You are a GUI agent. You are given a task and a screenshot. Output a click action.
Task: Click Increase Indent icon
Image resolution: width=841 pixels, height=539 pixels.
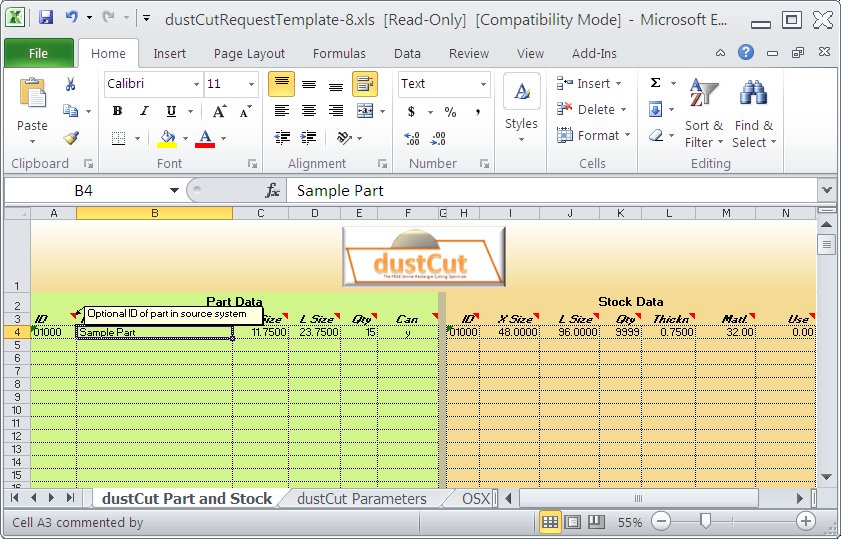coord(308,138)
